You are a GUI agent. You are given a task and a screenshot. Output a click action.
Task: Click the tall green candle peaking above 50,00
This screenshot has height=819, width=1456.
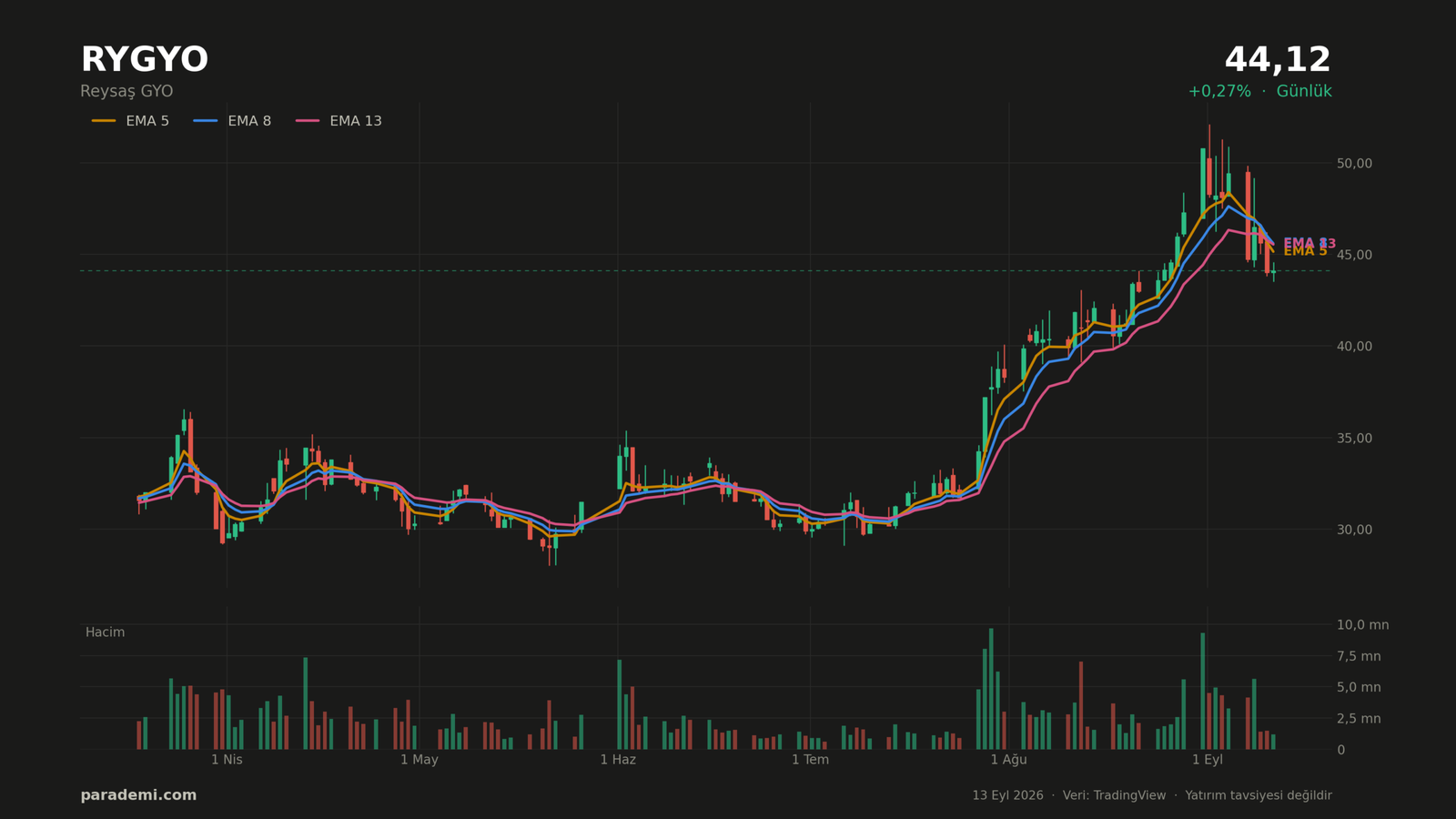(x=1202, y=184)
